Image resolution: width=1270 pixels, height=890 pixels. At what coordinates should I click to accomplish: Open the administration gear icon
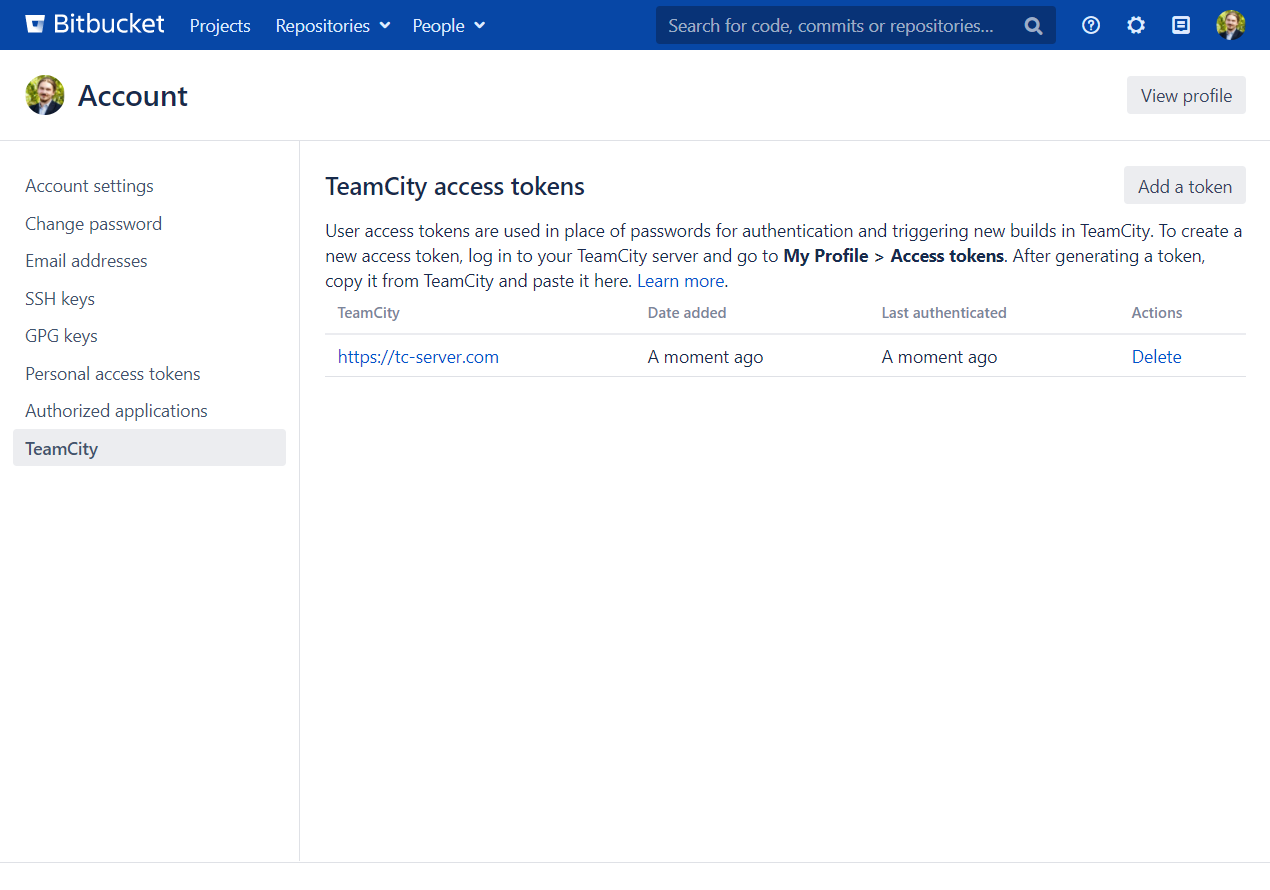tap(1136, 25)
